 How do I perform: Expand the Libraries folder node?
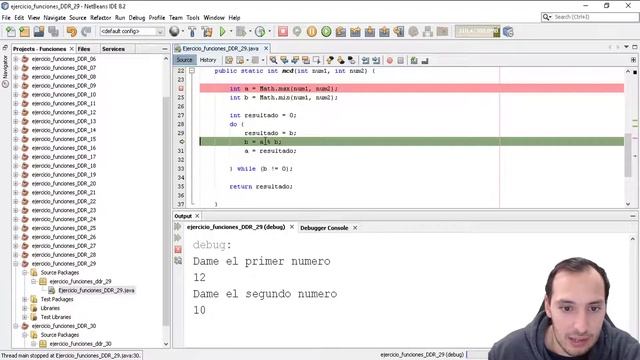point(25,308)
